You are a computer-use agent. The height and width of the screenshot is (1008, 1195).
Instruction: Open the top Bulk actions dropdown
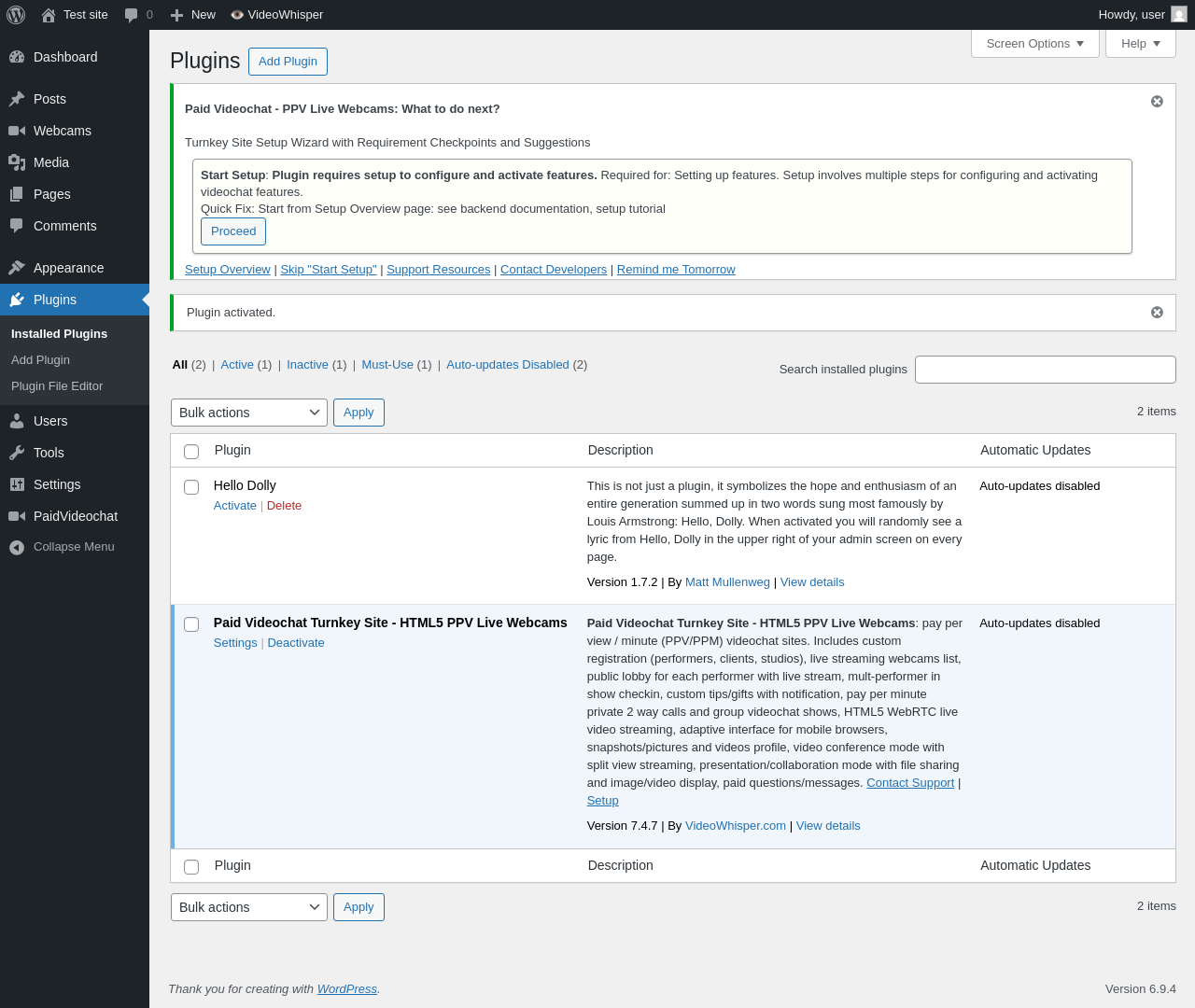(x=249, y=413)
